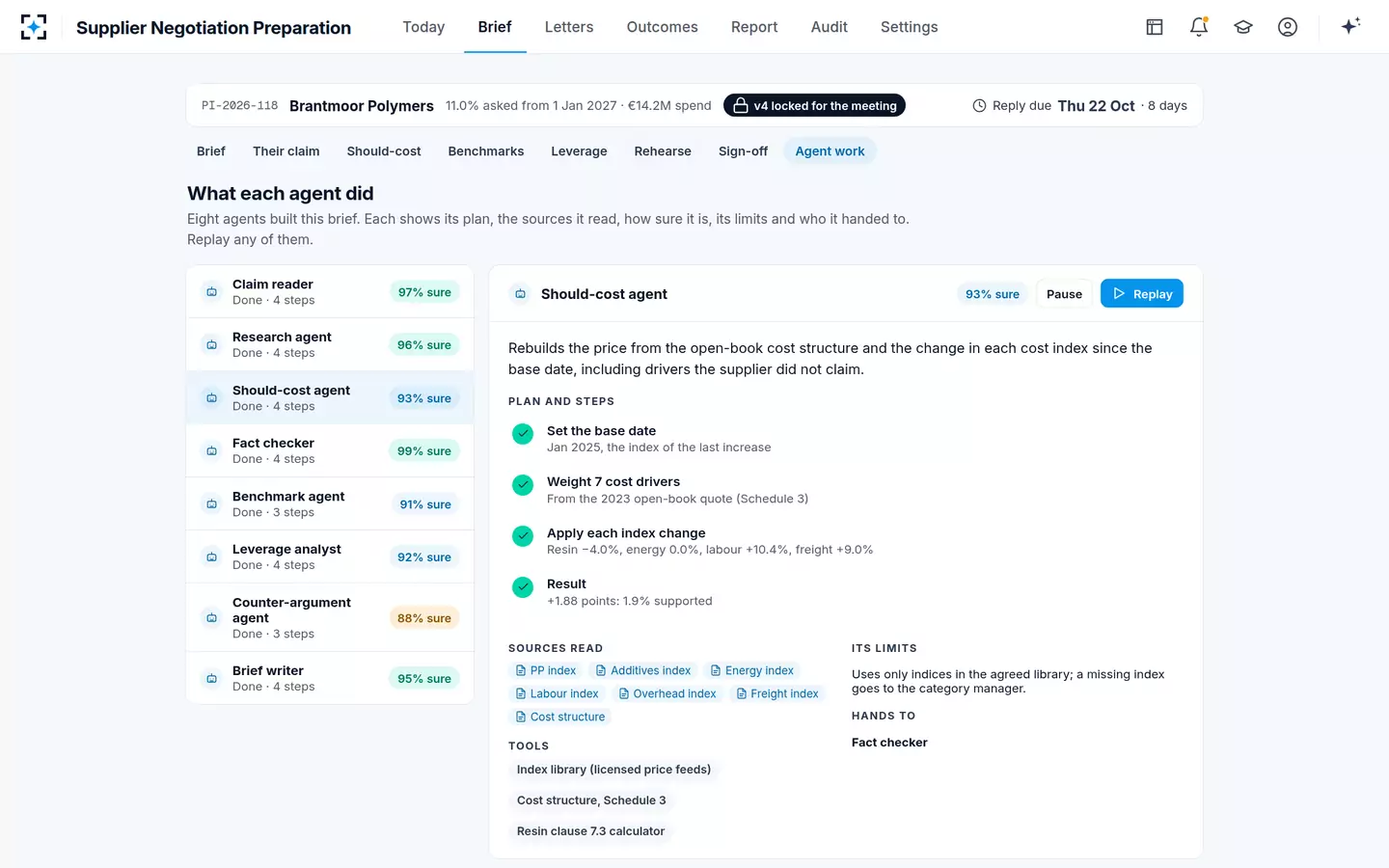Screen dimensions: 1389x868
Task: Click the Thu 22 Oct reply due date
Action: coord(1097,106)
